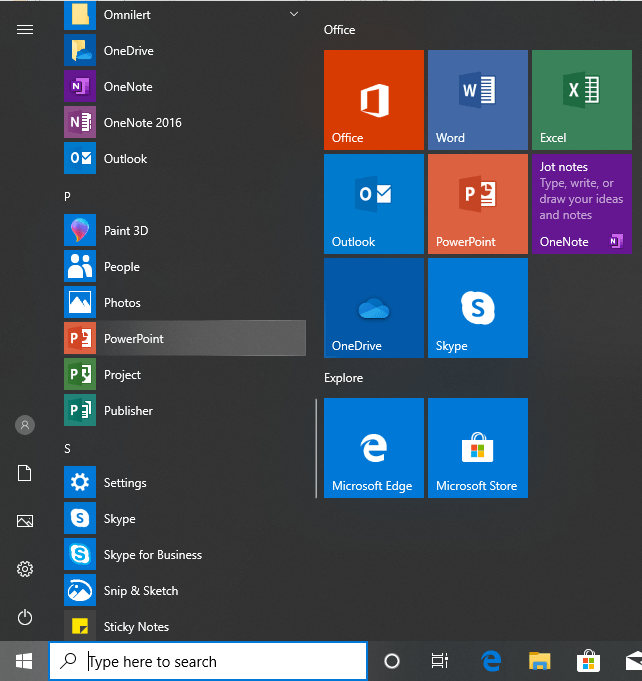Image resolution: width=642 pixels, height=681 pixels.
Task: Expand the Omnilert folder chevron
Action: (x=294, y=14)
